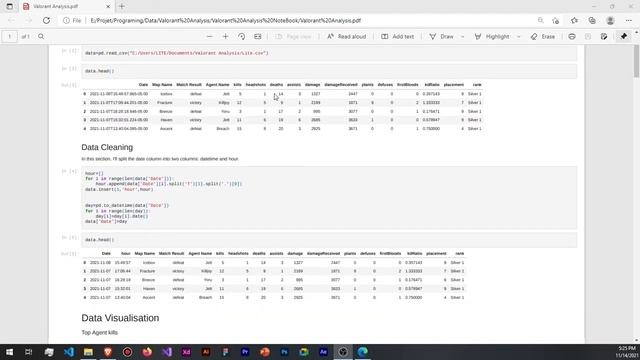Click the 'hour' column header in second table
This screenshot has width=640, height=360.
(126, 253)
